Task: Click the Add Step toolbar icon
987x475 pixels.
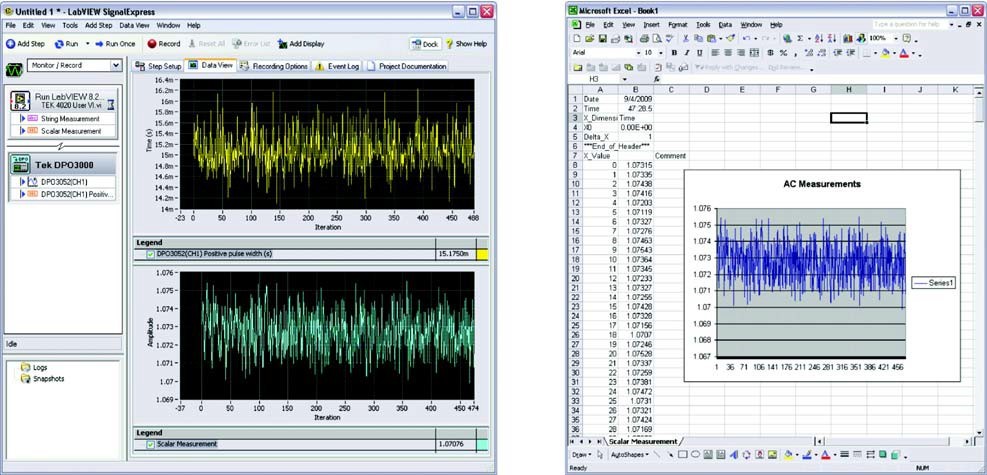Action: coord(24,44)
